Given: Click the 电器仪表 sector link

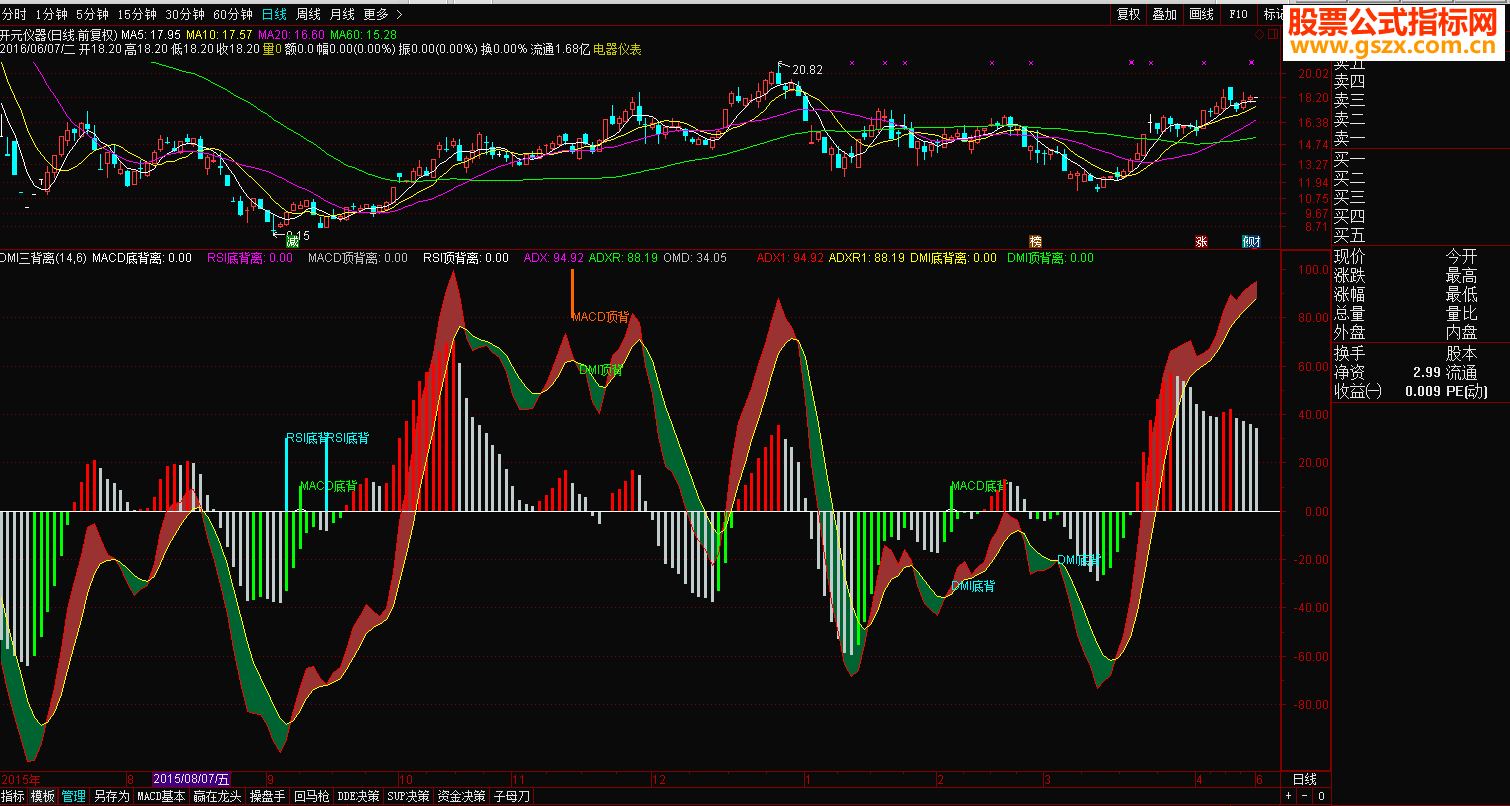Looking at the screenshot, I should coord(617,49).
